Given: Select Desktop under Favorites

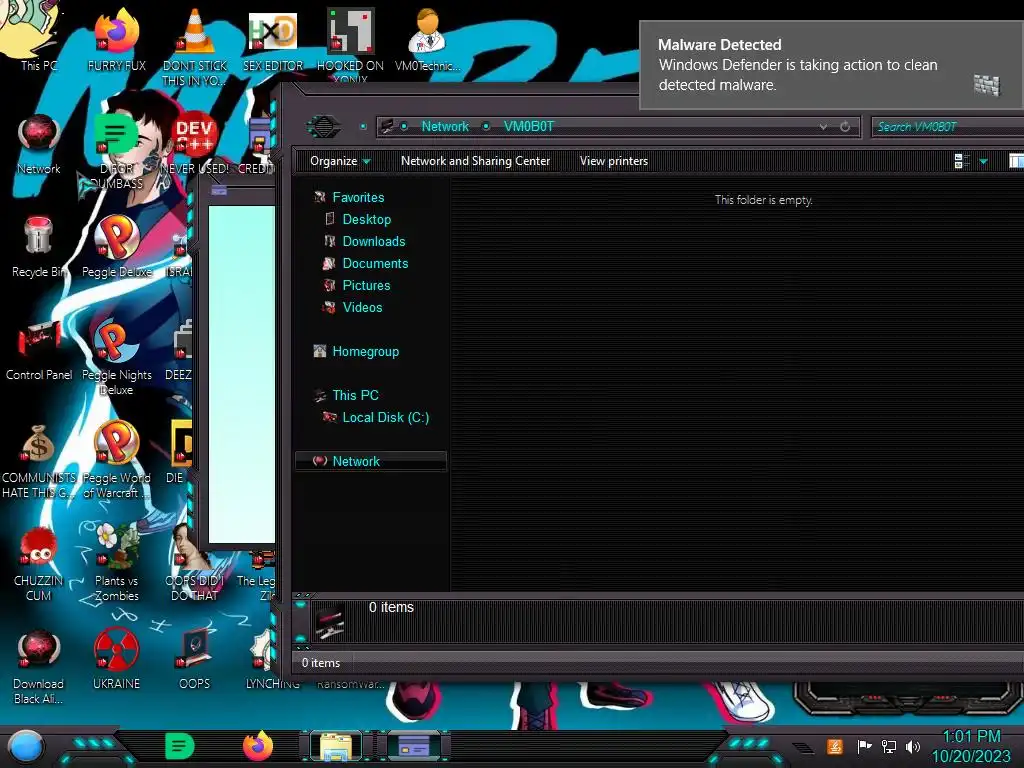Looking at the screenshot, I should [x=366, y=219].
